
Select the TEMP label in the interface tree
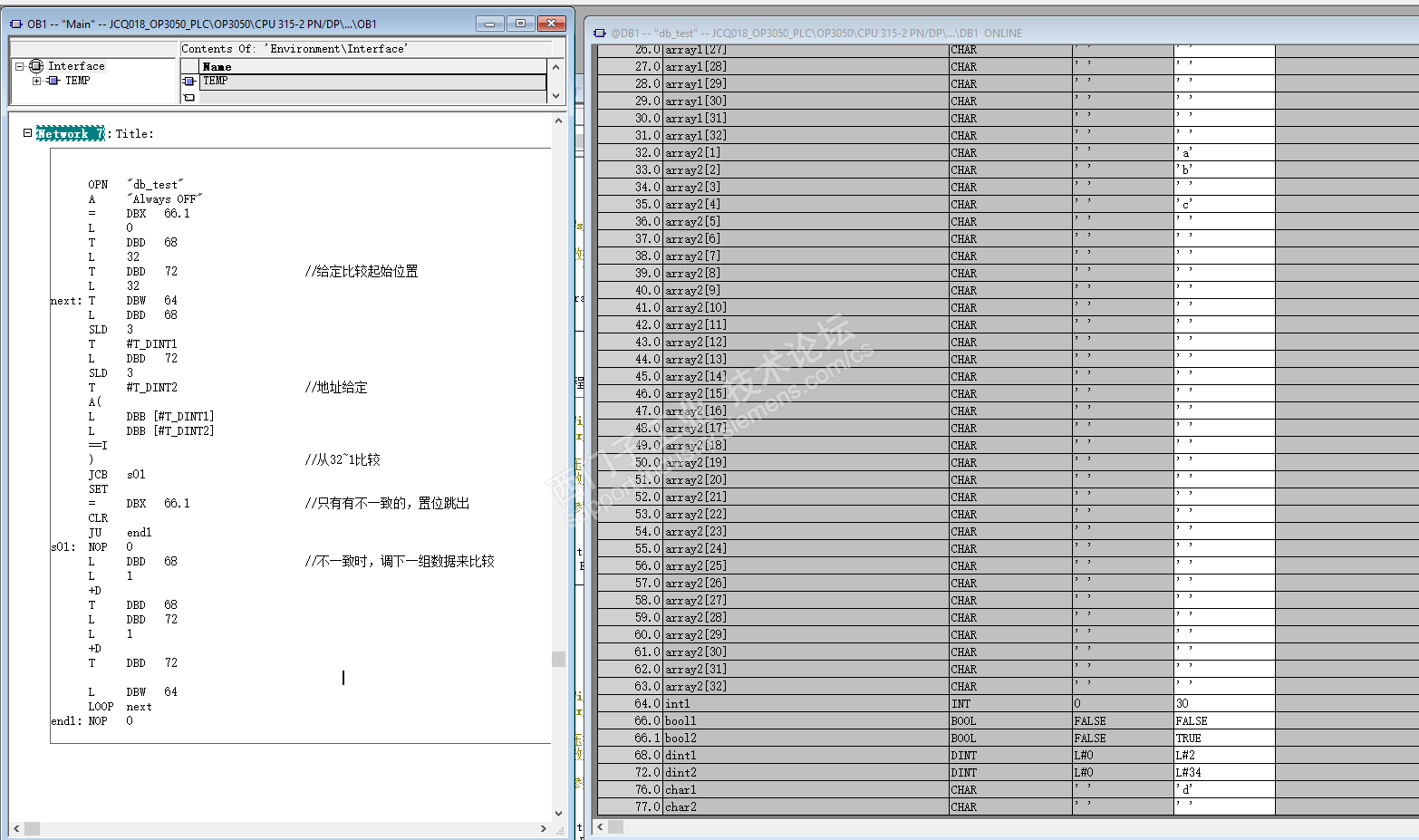(x=78, y=81)
